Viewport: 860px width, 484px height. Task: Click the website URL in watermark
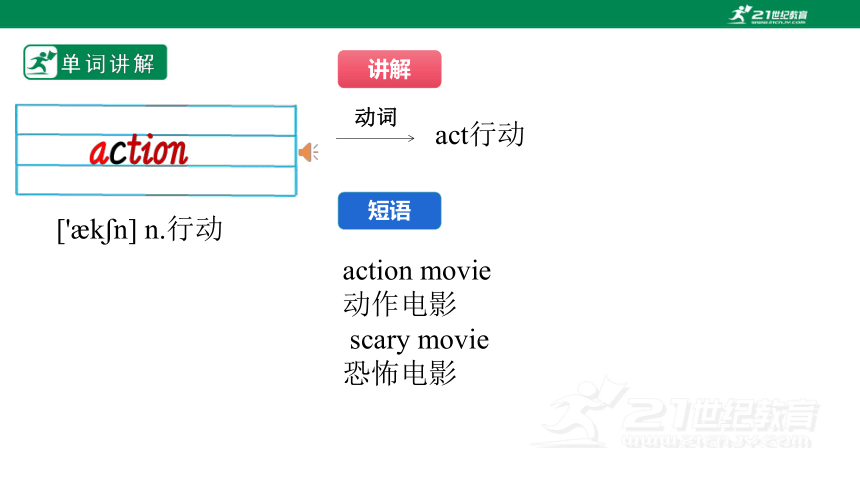[x=716, y=441]
